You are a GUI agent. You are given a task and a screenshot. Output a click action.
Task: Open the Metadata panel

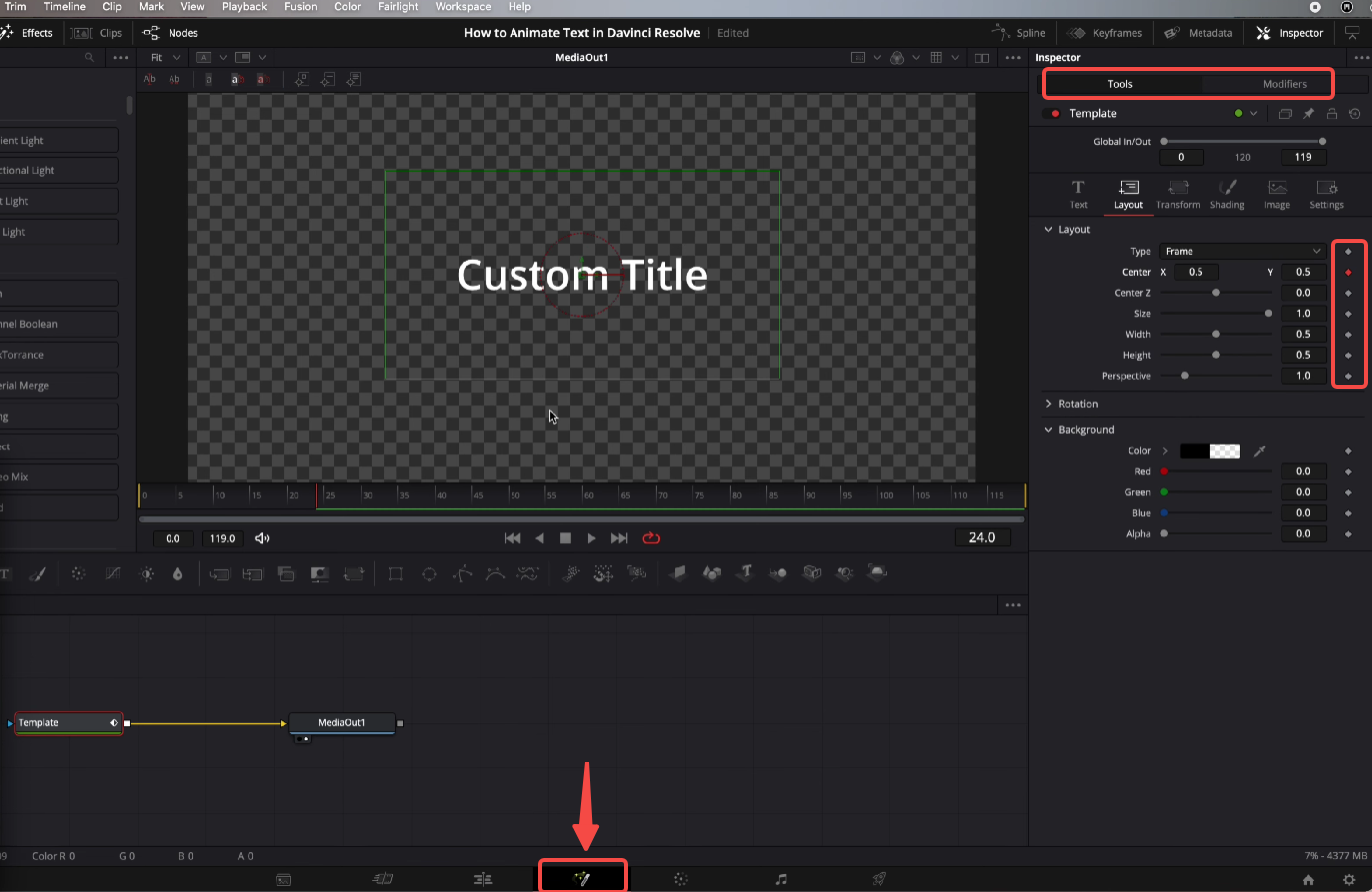pos(1198,32)
